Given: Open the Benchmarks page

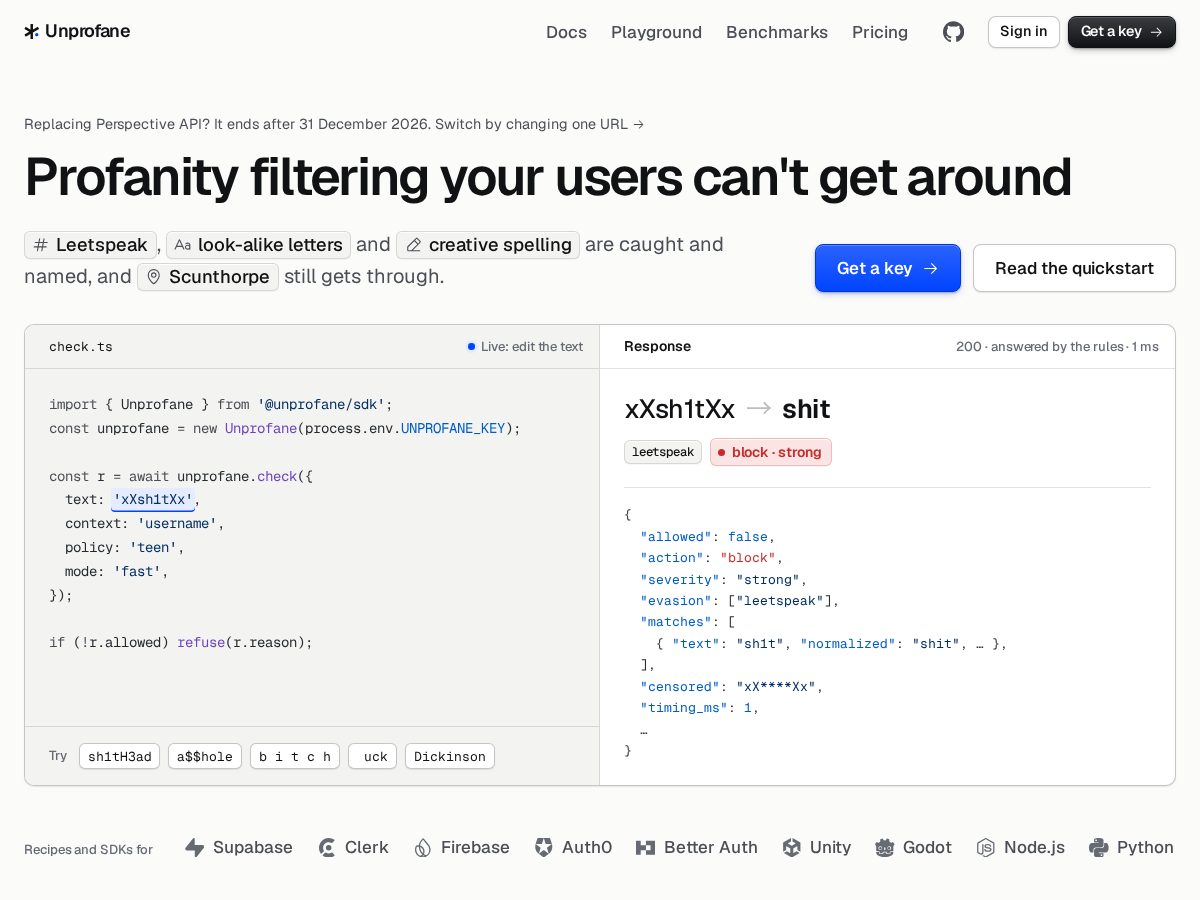Looking at the screenshot, I should tap(777, 32).
